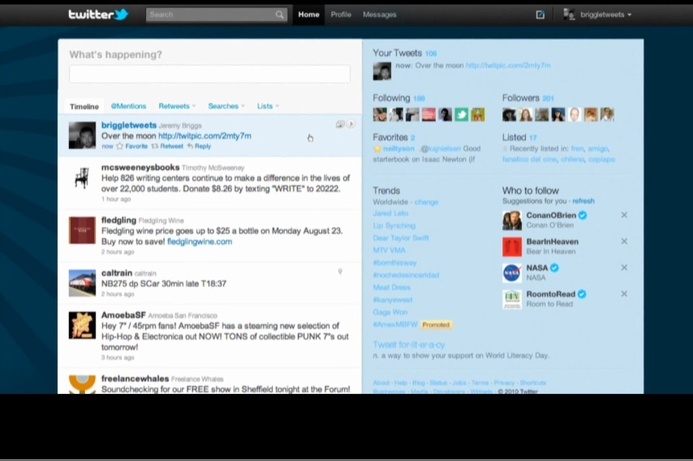Dismiss RoomtoRead follow suggestion
This screenshot has width=693, height=461.
(x=624, y=293)
